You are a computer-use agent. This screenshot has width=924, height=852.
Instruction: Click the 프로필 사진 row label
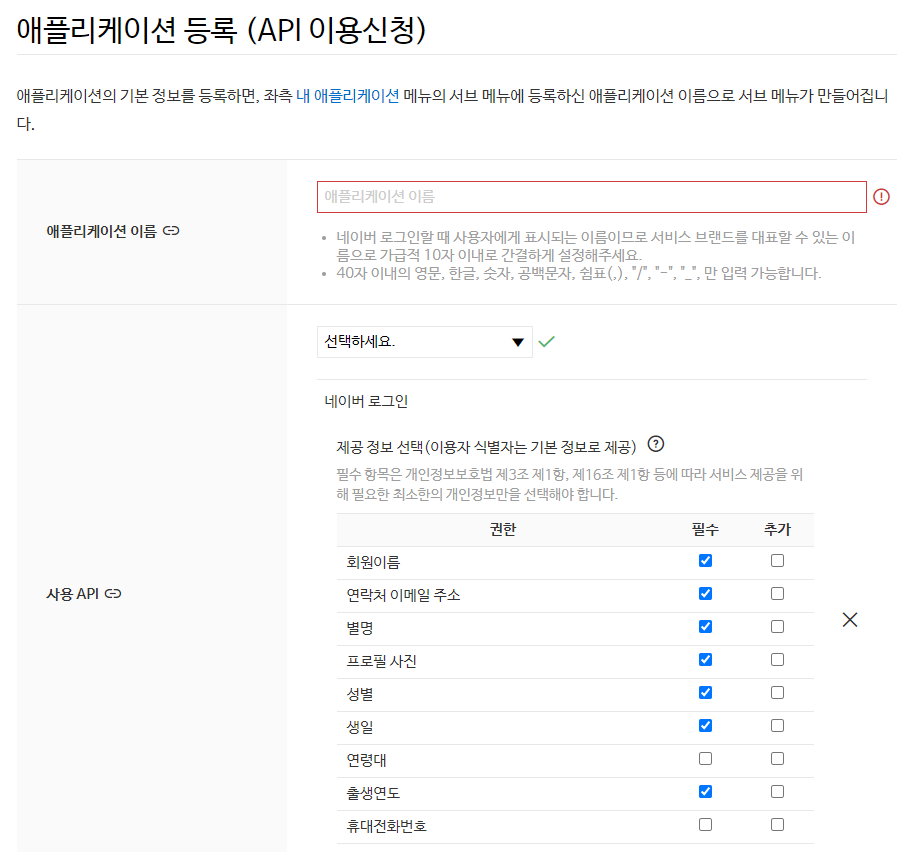[381, 661]
